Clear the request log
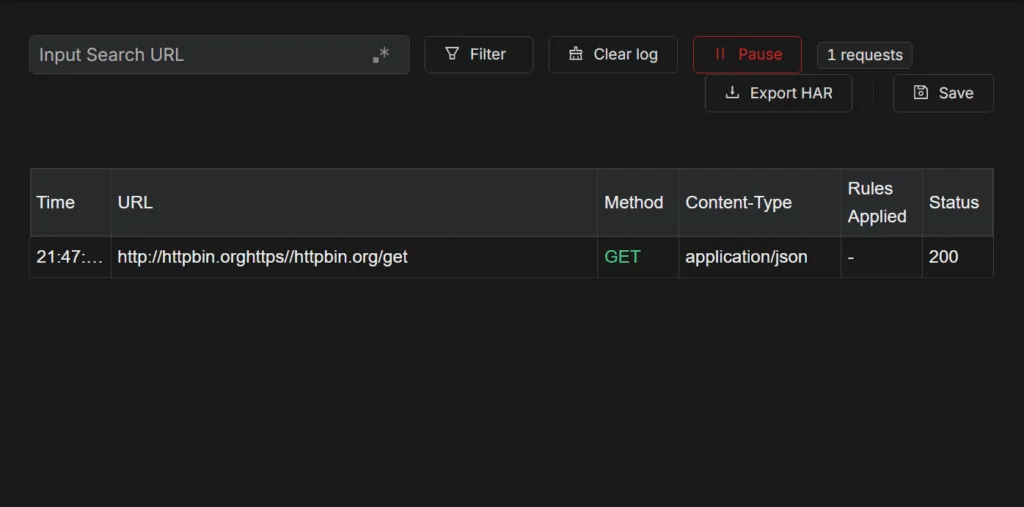The width and height of the screenshot is (1024, 507). (x=613, y=54)
